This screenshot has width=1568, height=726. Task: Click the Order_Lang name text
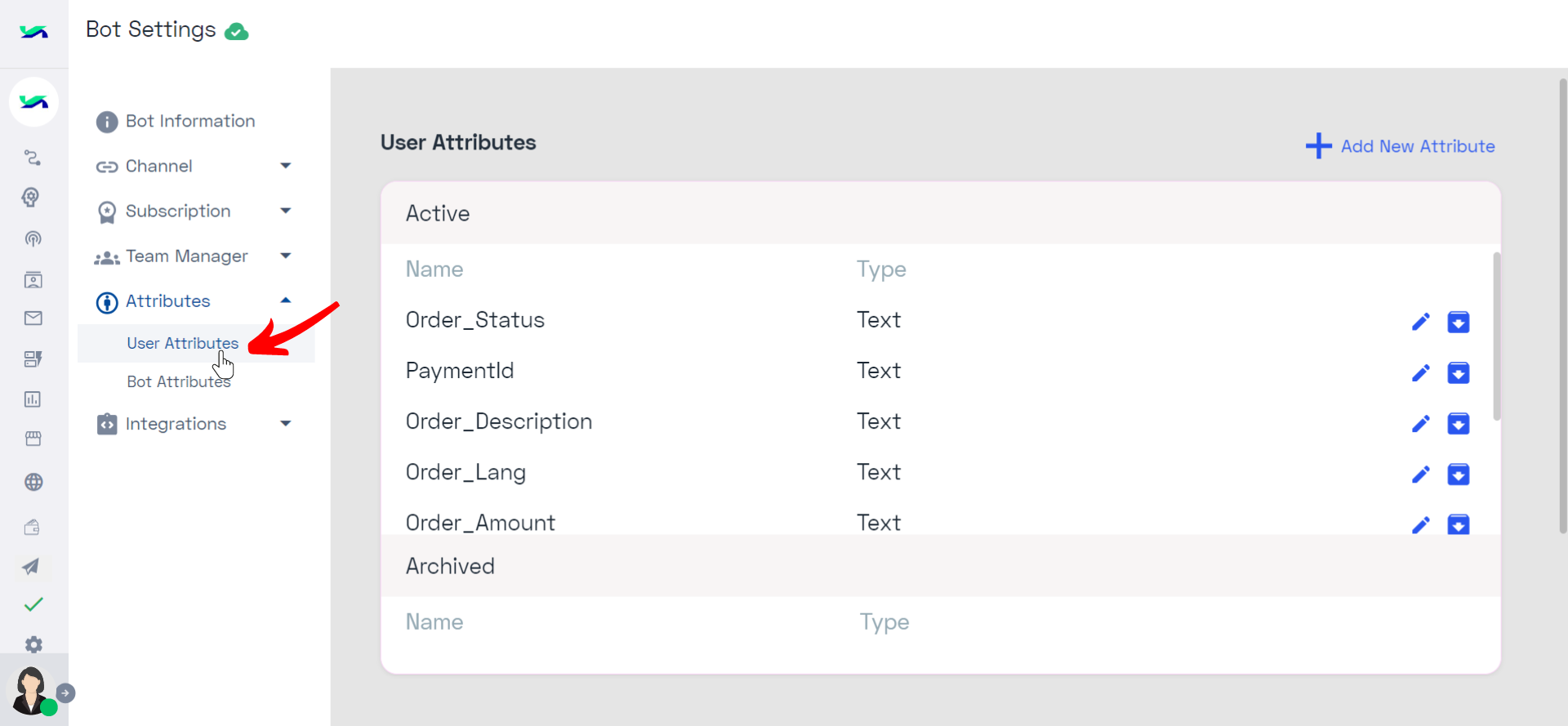[x=465, y=473]
